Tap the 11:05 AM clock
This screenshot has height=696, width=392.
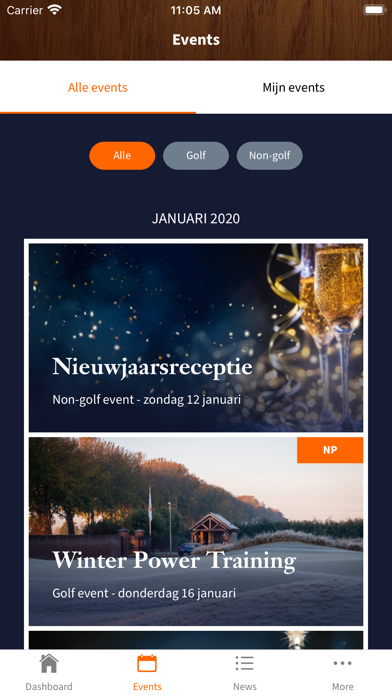click(196, 10)
